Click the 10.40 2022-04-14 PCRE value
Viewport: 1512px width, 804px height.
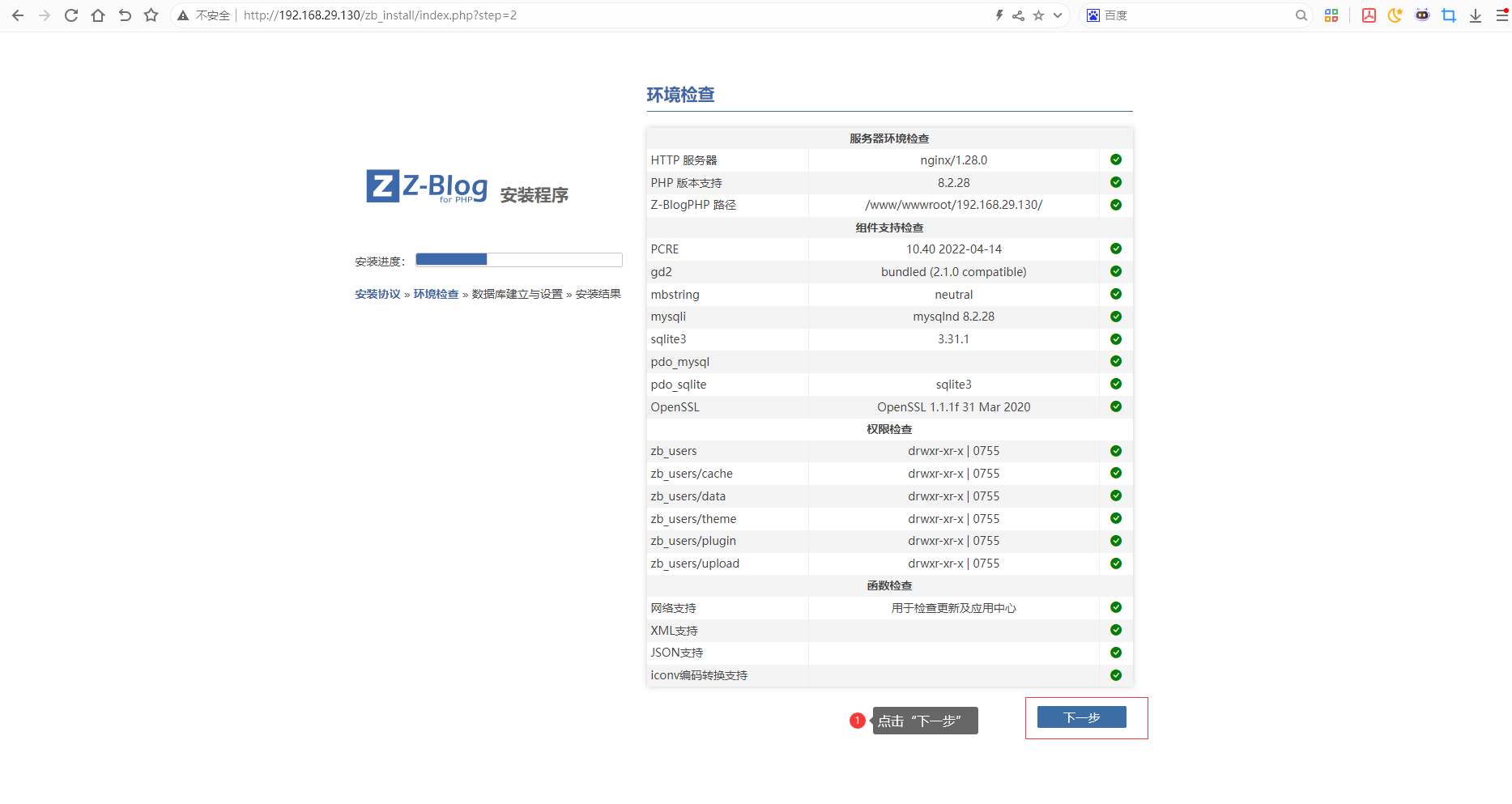(x=954, y=249)
